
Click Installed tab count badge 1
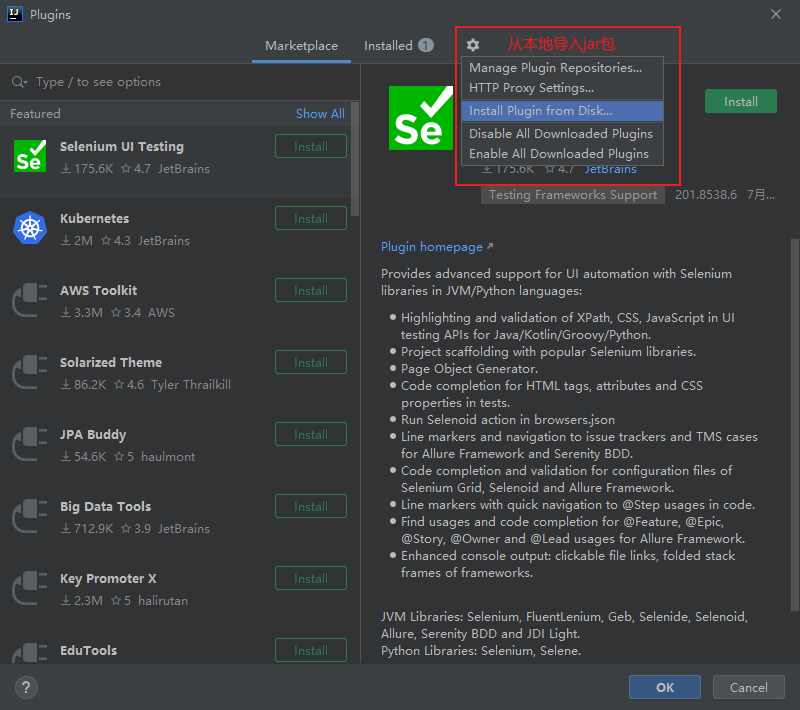426,45
